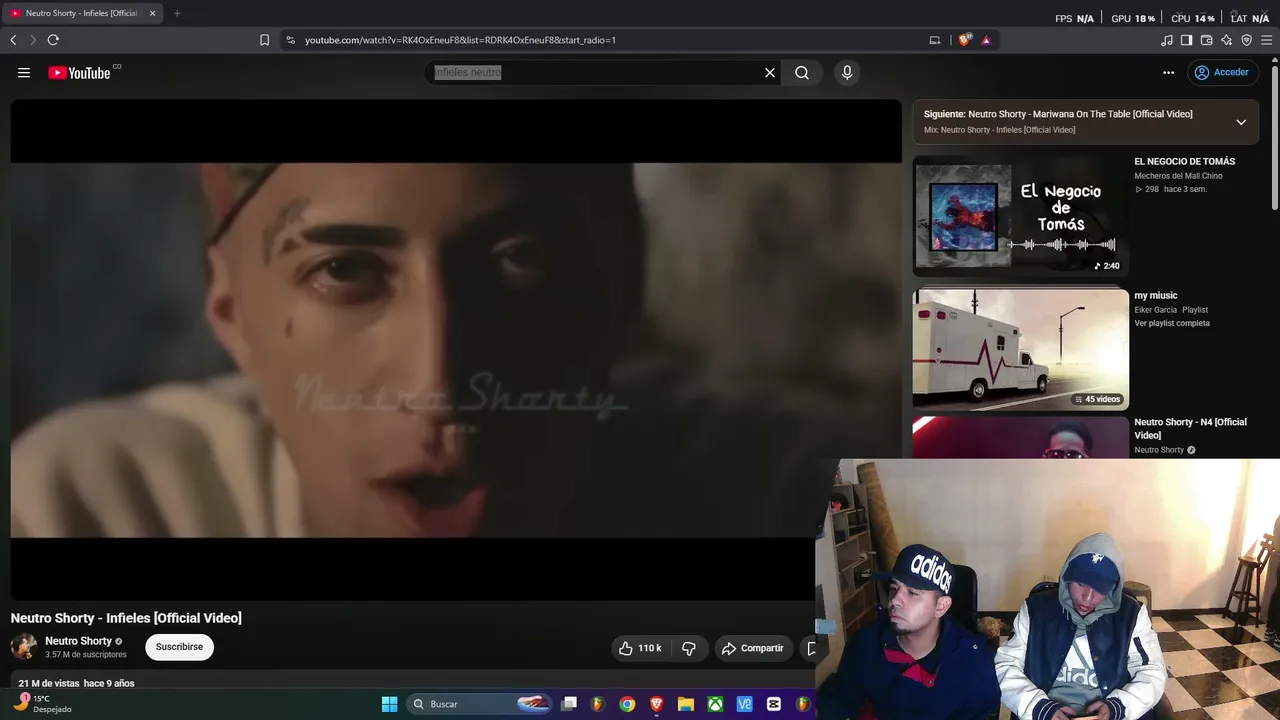Open the Brave VPN shield icon
The image size is (1280, 720).
click(1246, 40)
